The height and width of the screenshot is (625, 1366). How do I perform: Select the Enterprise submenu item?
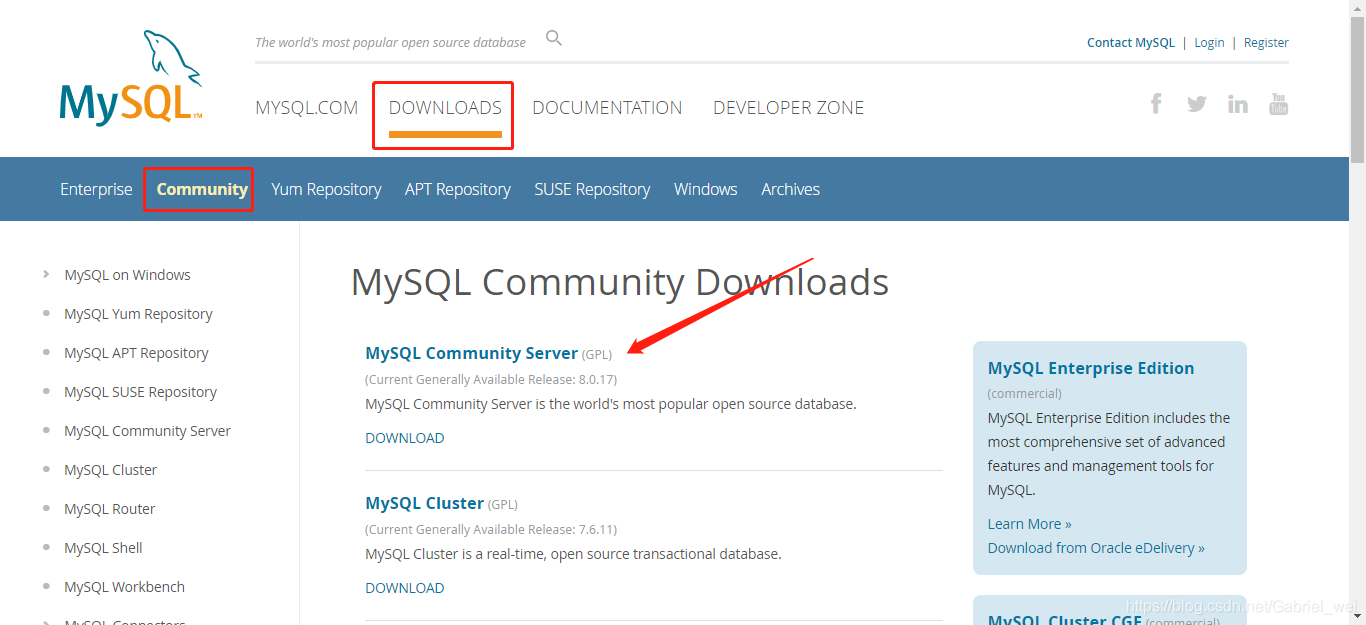pos(96,189)
